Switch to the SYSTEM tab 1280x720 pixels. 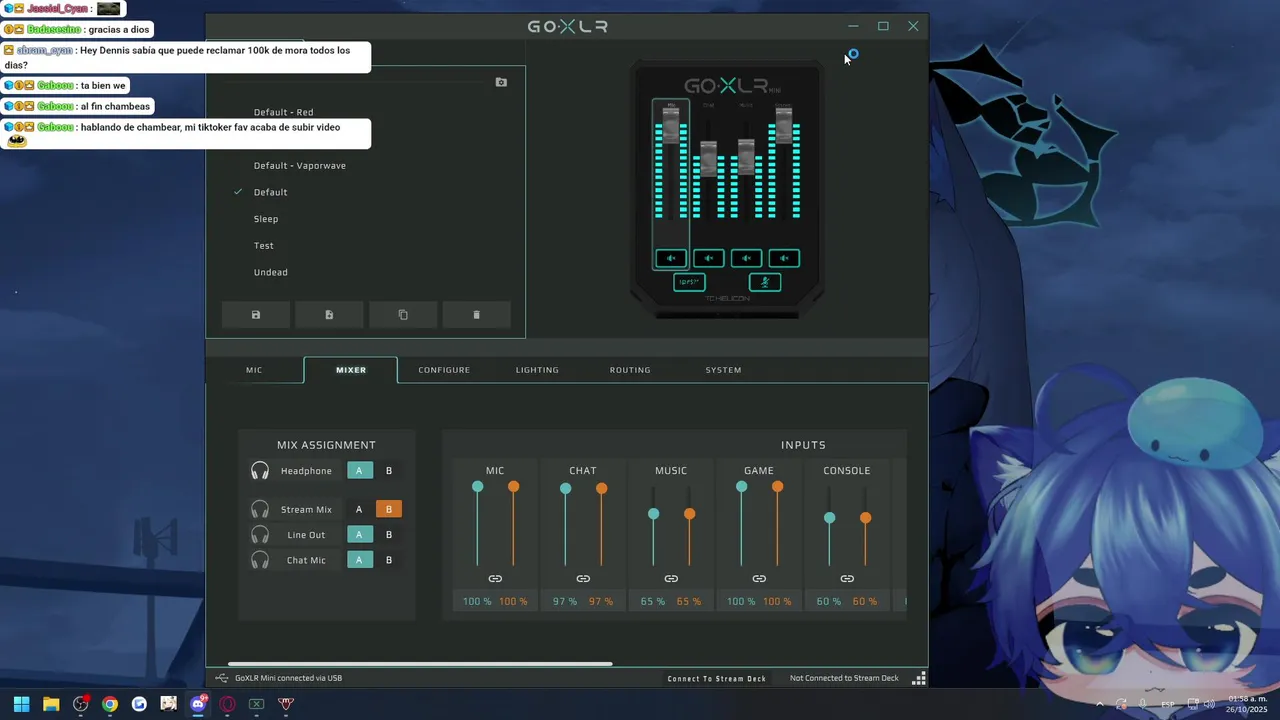723,370
